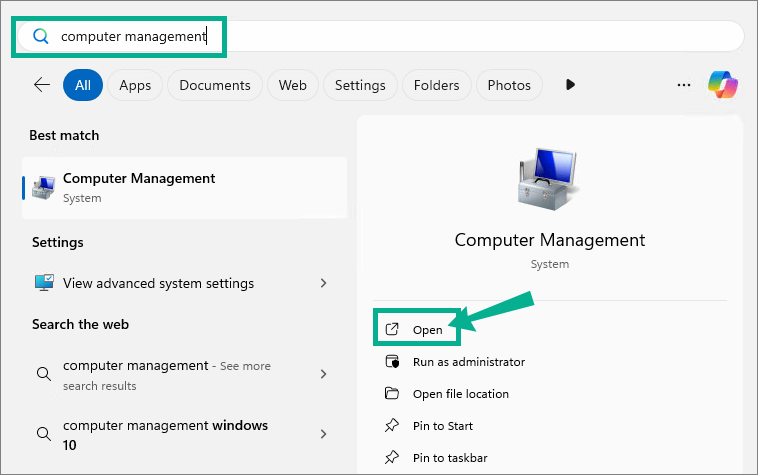Switch to the Web filter tab
This screenshot has height=475, width=758.
[x=292, y=85]
